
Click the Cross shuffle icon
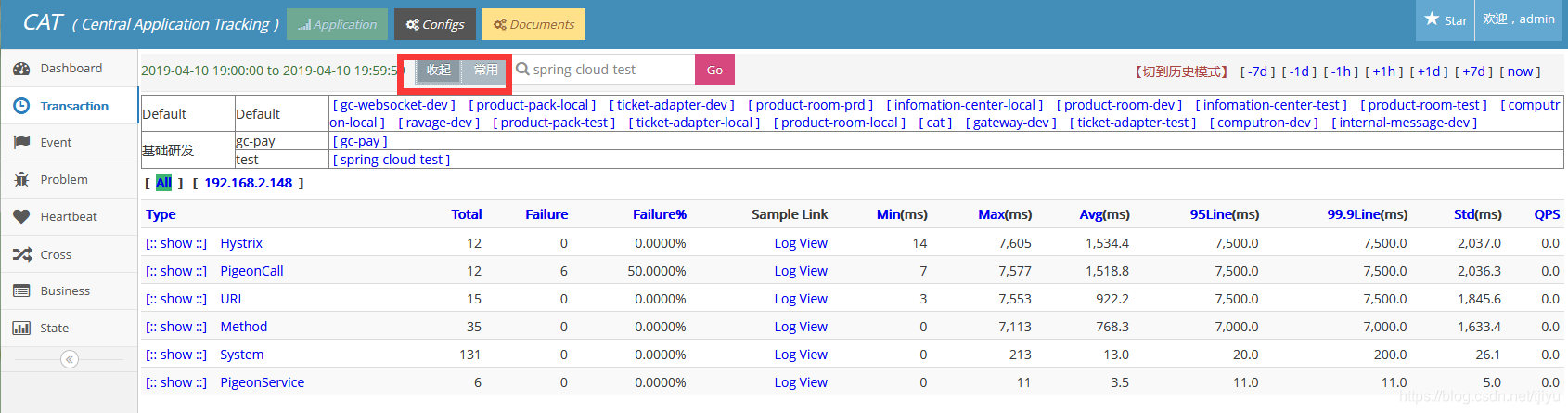tap(21, 254)
